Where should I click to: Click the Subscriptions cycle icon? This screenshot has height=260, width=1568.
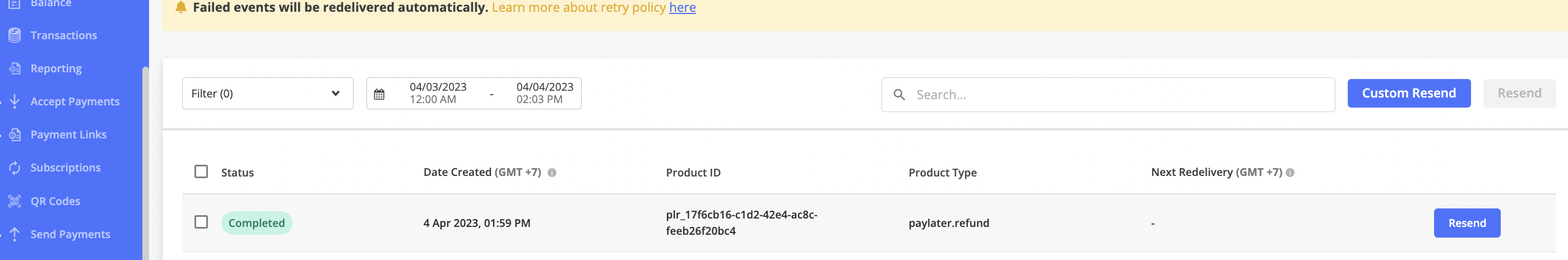pyautogui.click(x=15, y=168)
